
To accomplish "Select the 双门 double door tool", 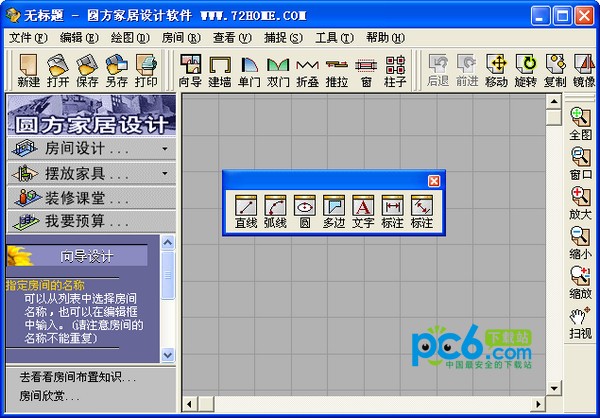I will pyautogui.click(x=278, y=70).
